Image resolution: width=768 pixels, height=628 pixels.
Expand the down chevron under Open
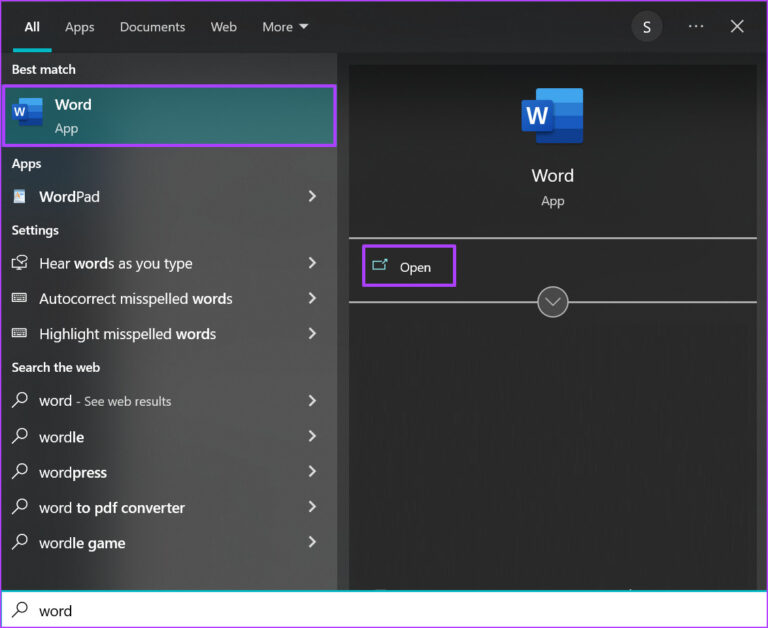click(553, 301)
